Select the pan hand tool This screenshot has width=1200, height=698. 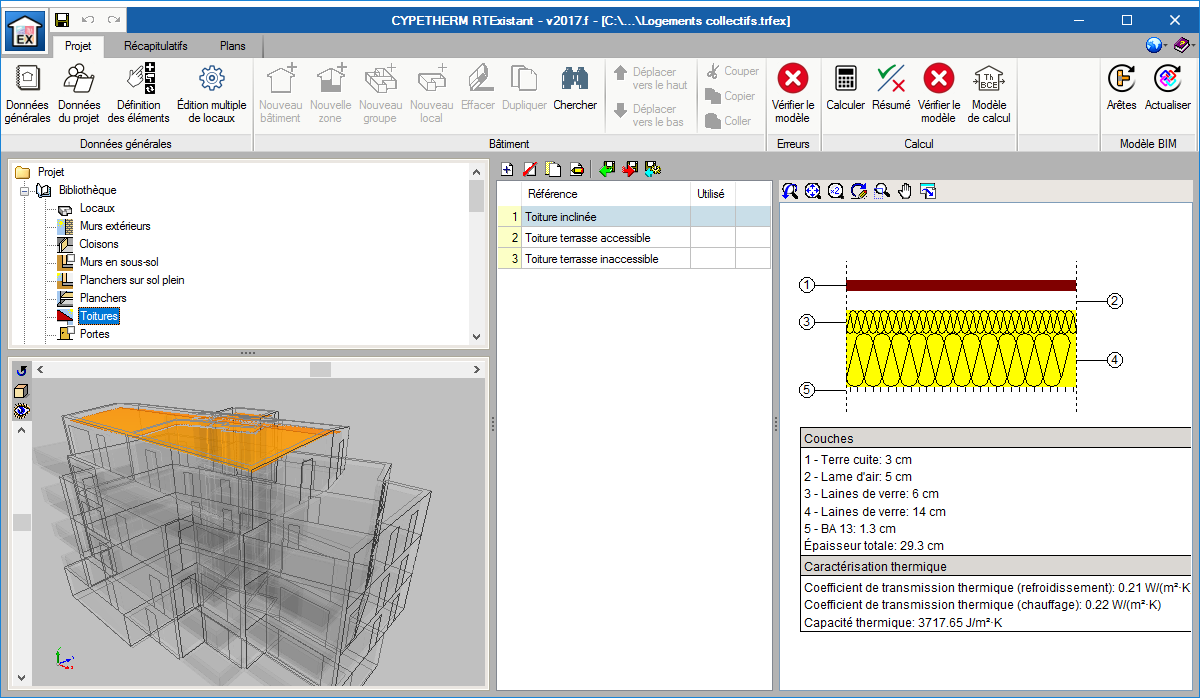(905, 191)
